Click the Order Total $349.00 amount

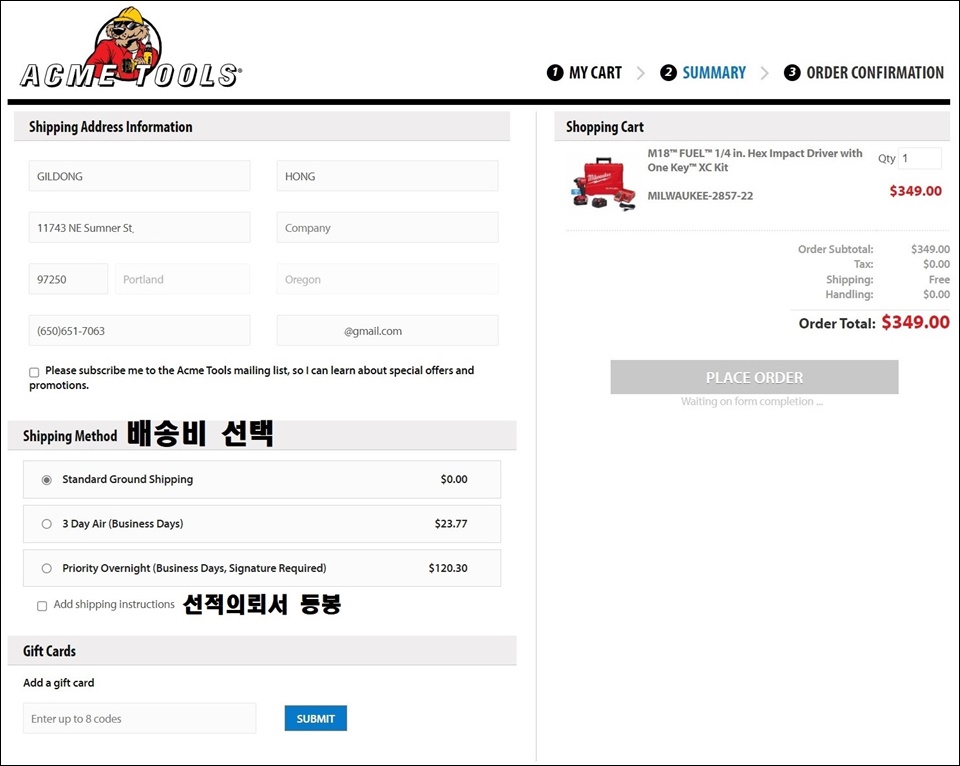(x=915, y=323)
